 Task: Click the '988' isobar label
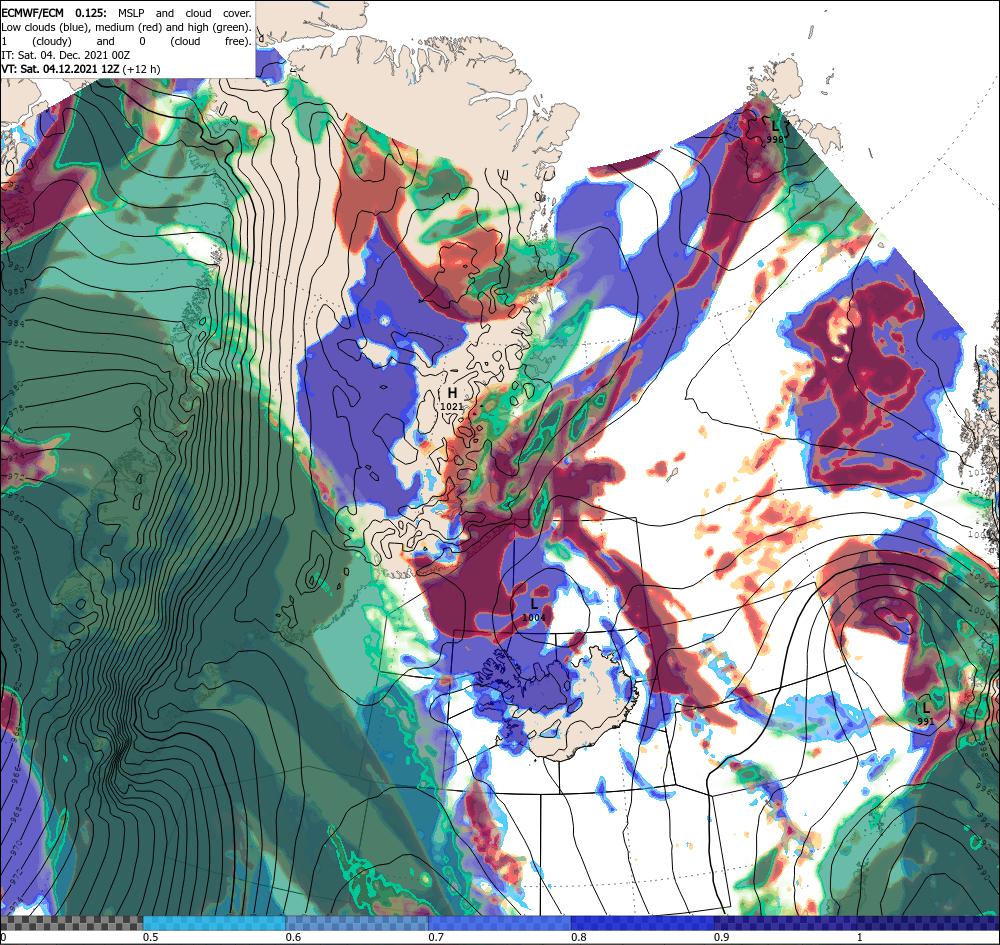tap(16, 291)
